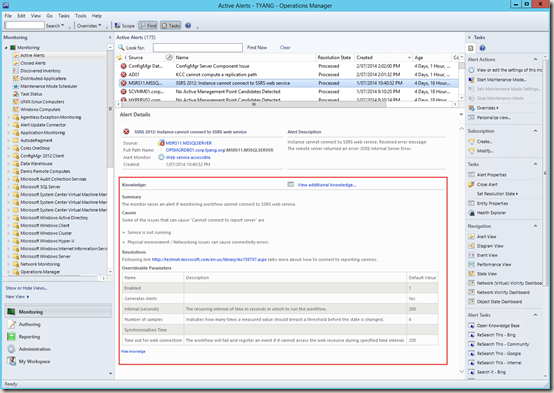
Task: Click the Hide knowledge link
Action: [x=133, y=351]
